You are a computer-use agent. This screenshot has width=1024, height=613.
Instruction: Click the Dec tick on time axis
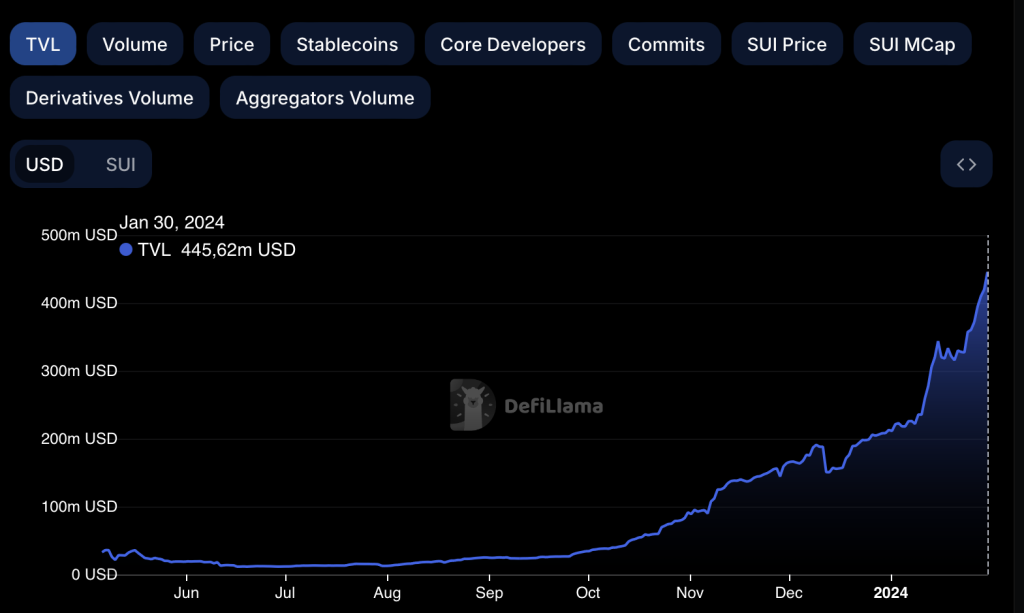coord(789,593)
